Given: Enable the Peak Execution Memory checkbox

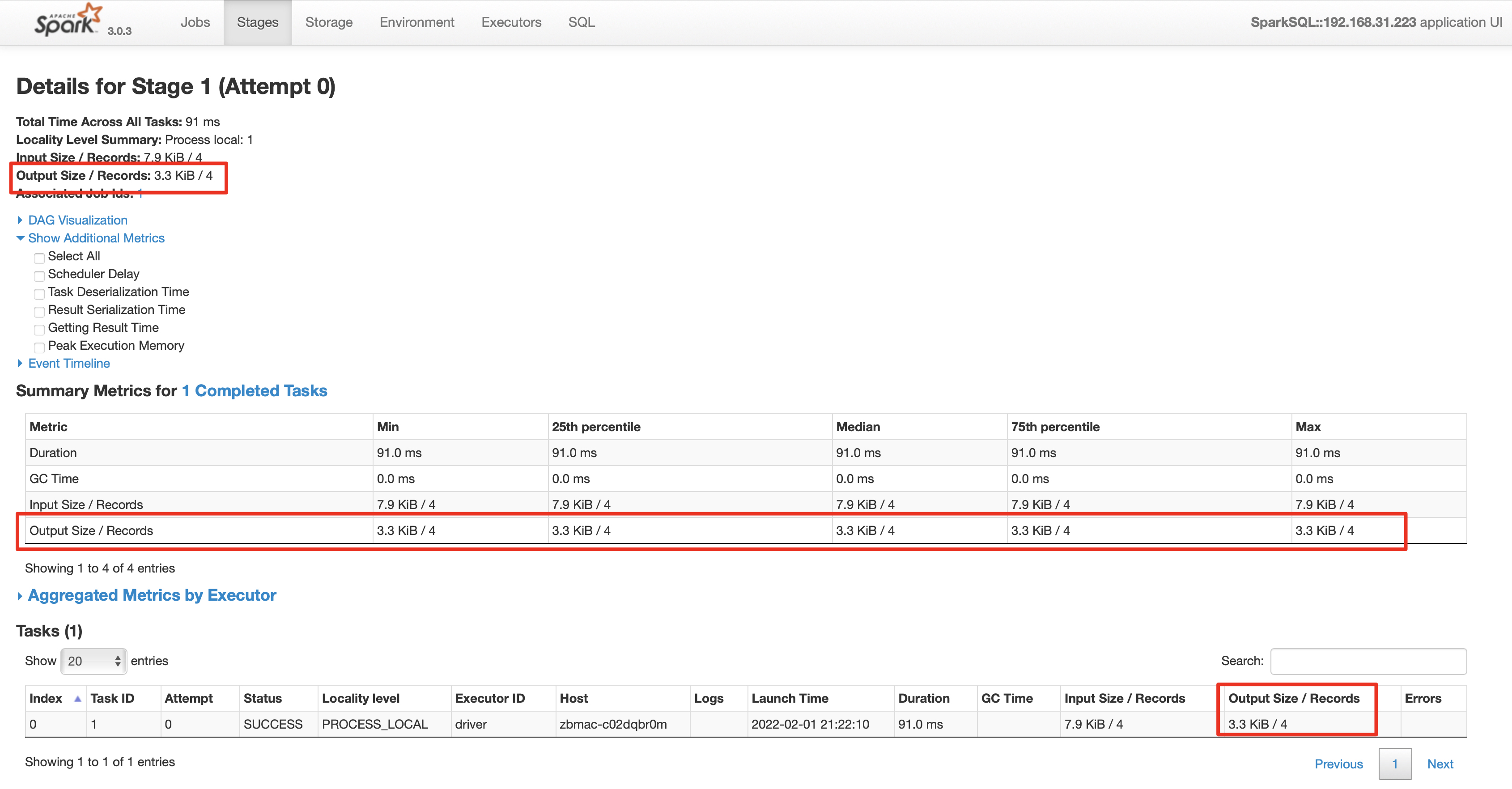Looking at the screenshot, I should (39, 347).
